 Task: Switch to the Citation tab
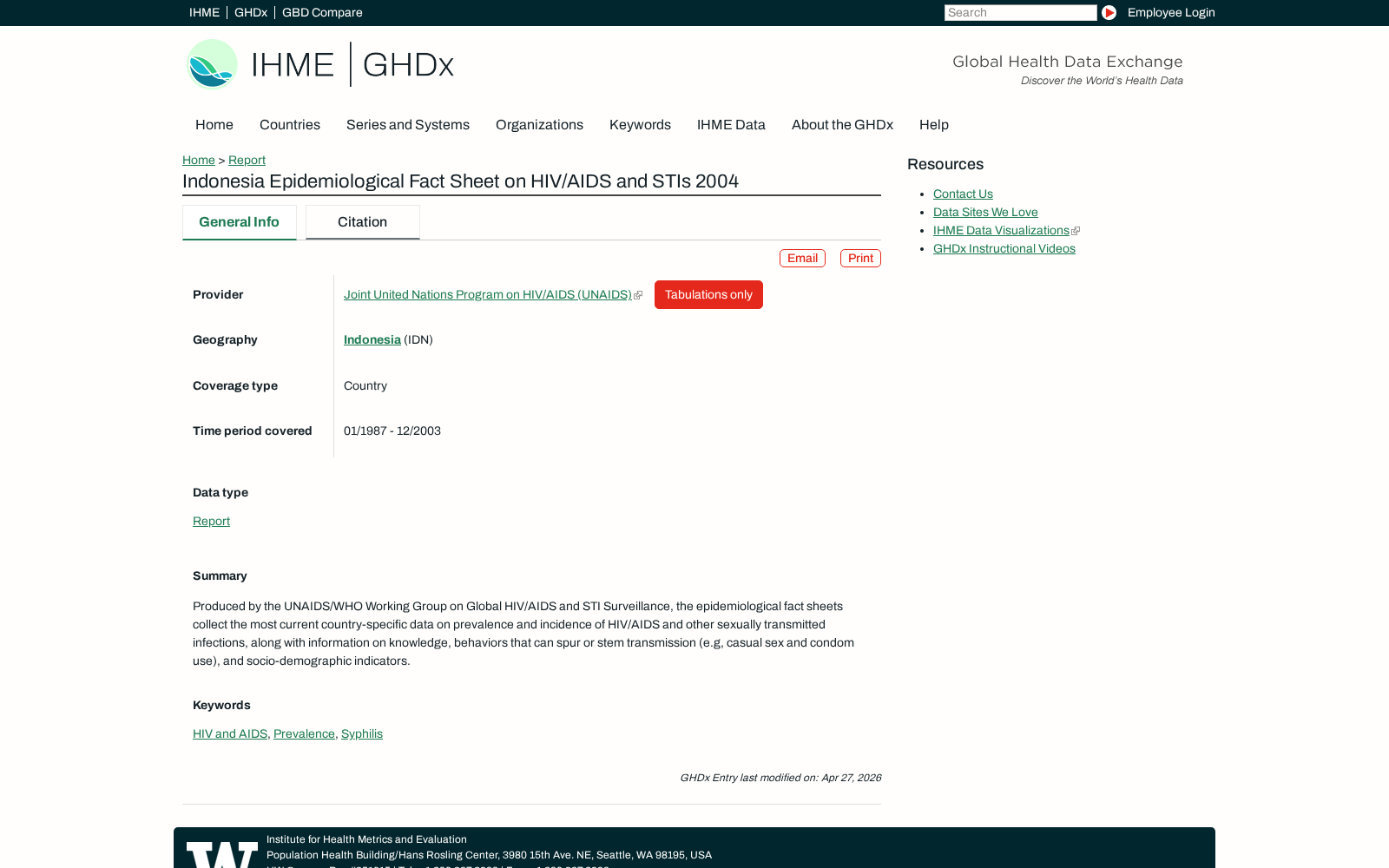coord(363,222)
